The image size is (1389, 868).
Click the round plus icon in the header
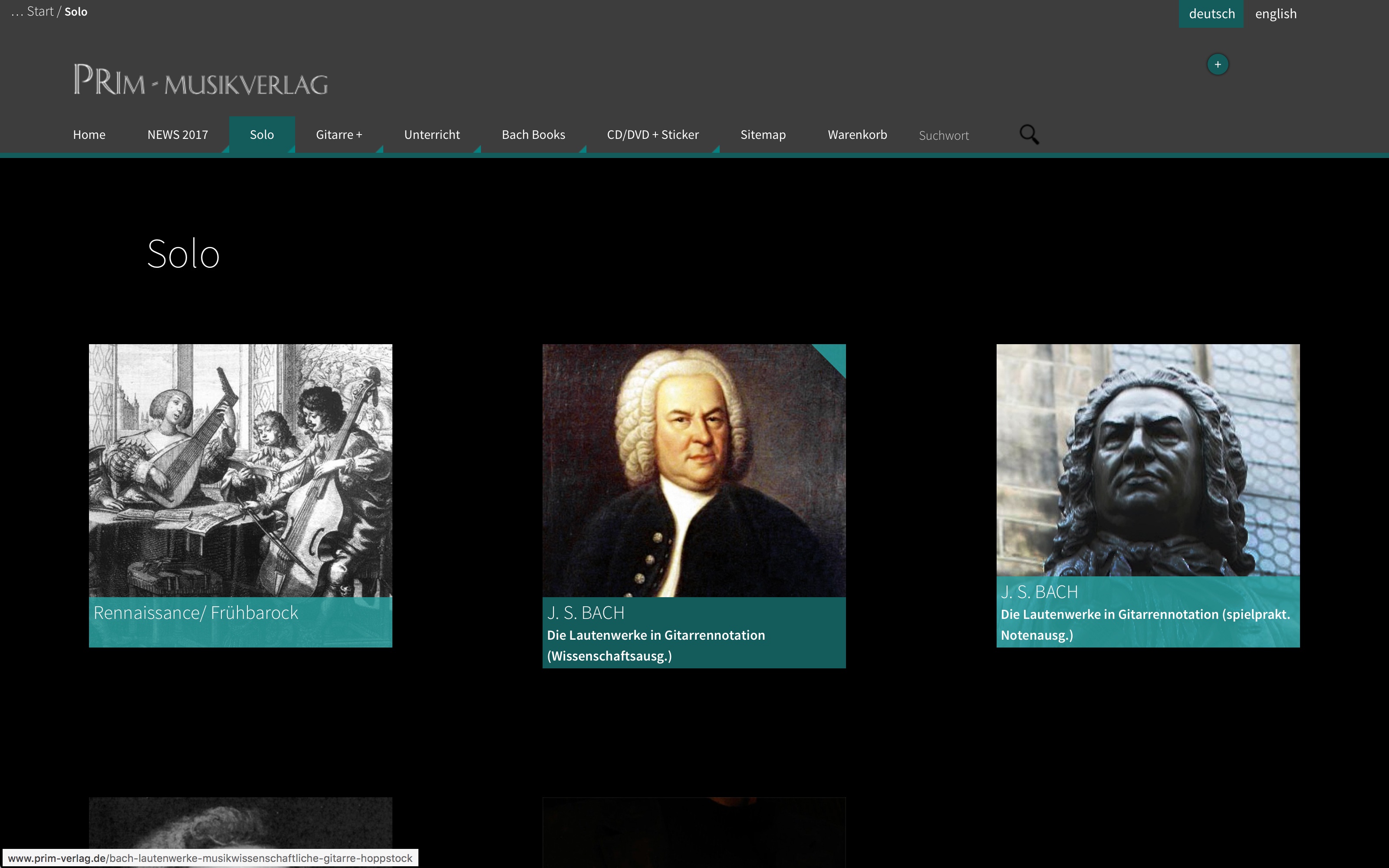(1218, 64)
